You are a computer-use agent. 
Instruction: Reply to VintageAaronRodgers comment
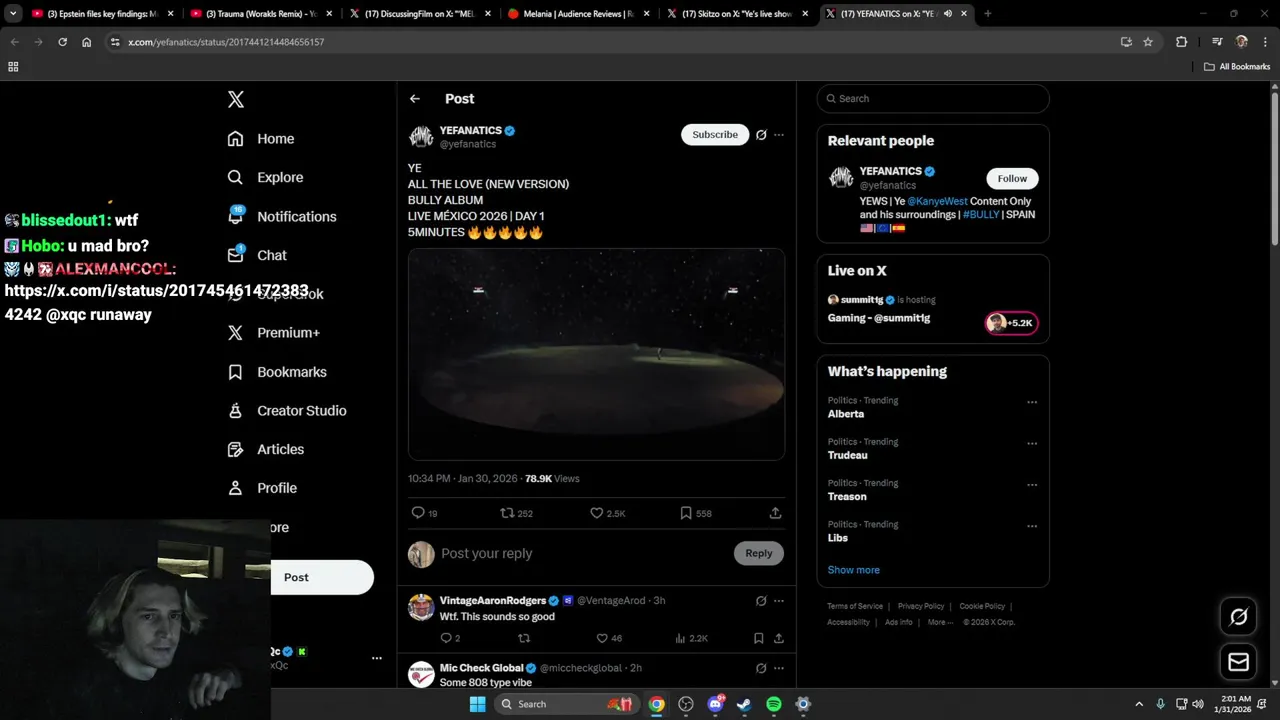coord(450,638)
